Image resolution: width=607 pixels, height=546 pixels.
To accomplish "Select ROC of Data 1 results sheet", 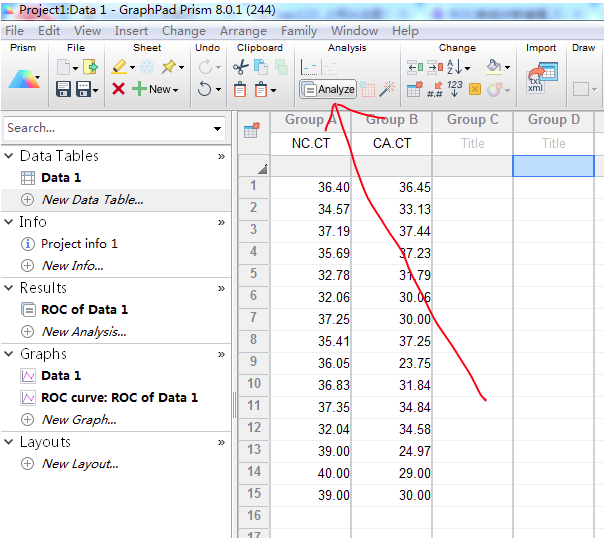I will tap(84, 310).
